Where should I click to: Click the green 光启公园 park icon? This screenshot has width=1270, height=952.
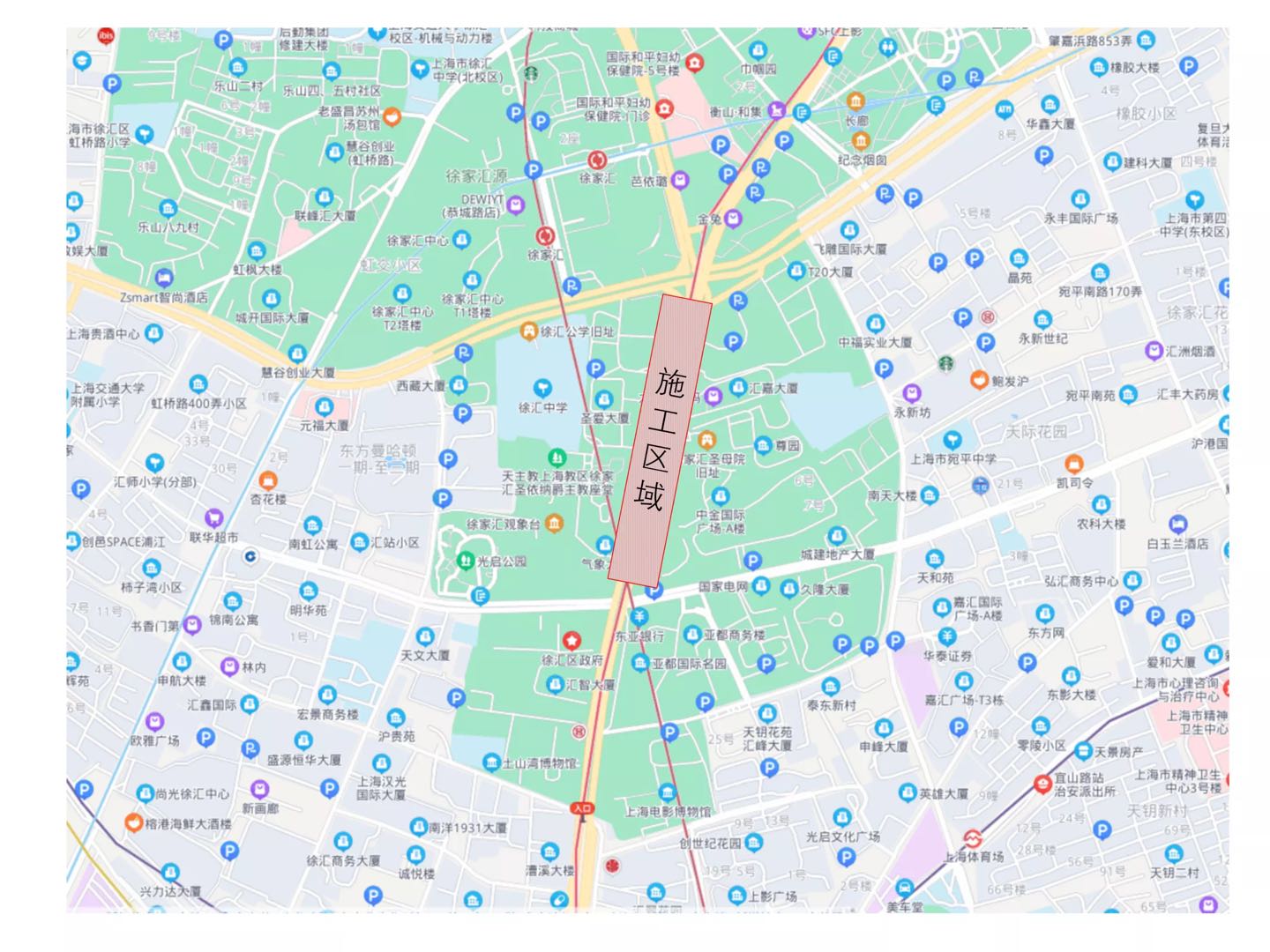point(465,560)
